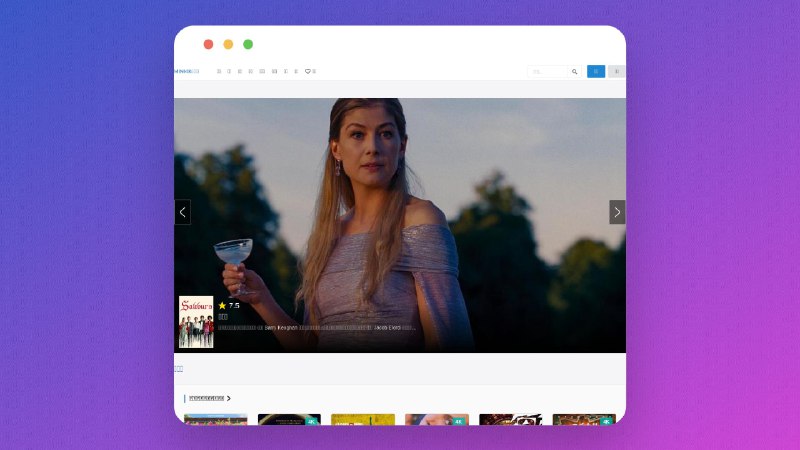The height and width of the screenshot is (450, 800).
Task: Click the yellow star rating icon
Action: coord(222,306)
